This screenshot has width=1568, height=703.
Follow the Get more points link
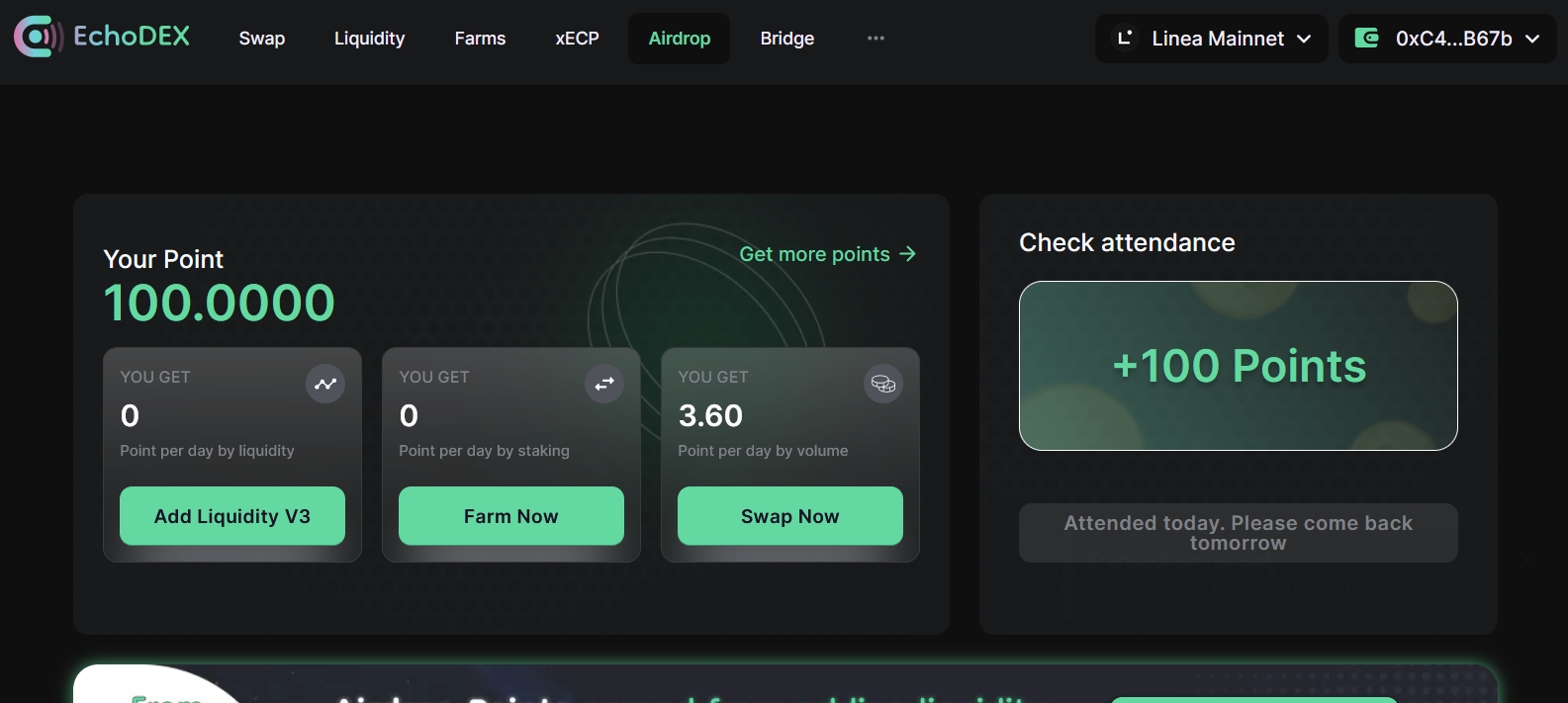pyautogui.click(x=814, y=254)
